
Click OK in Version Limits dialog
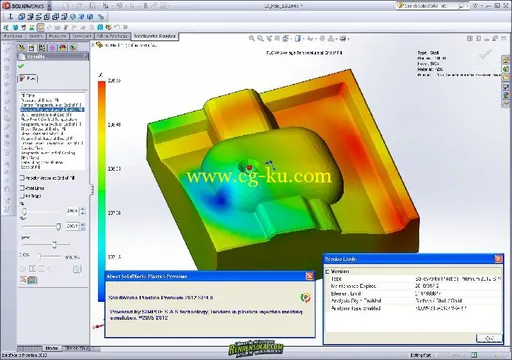pos(489,338)
